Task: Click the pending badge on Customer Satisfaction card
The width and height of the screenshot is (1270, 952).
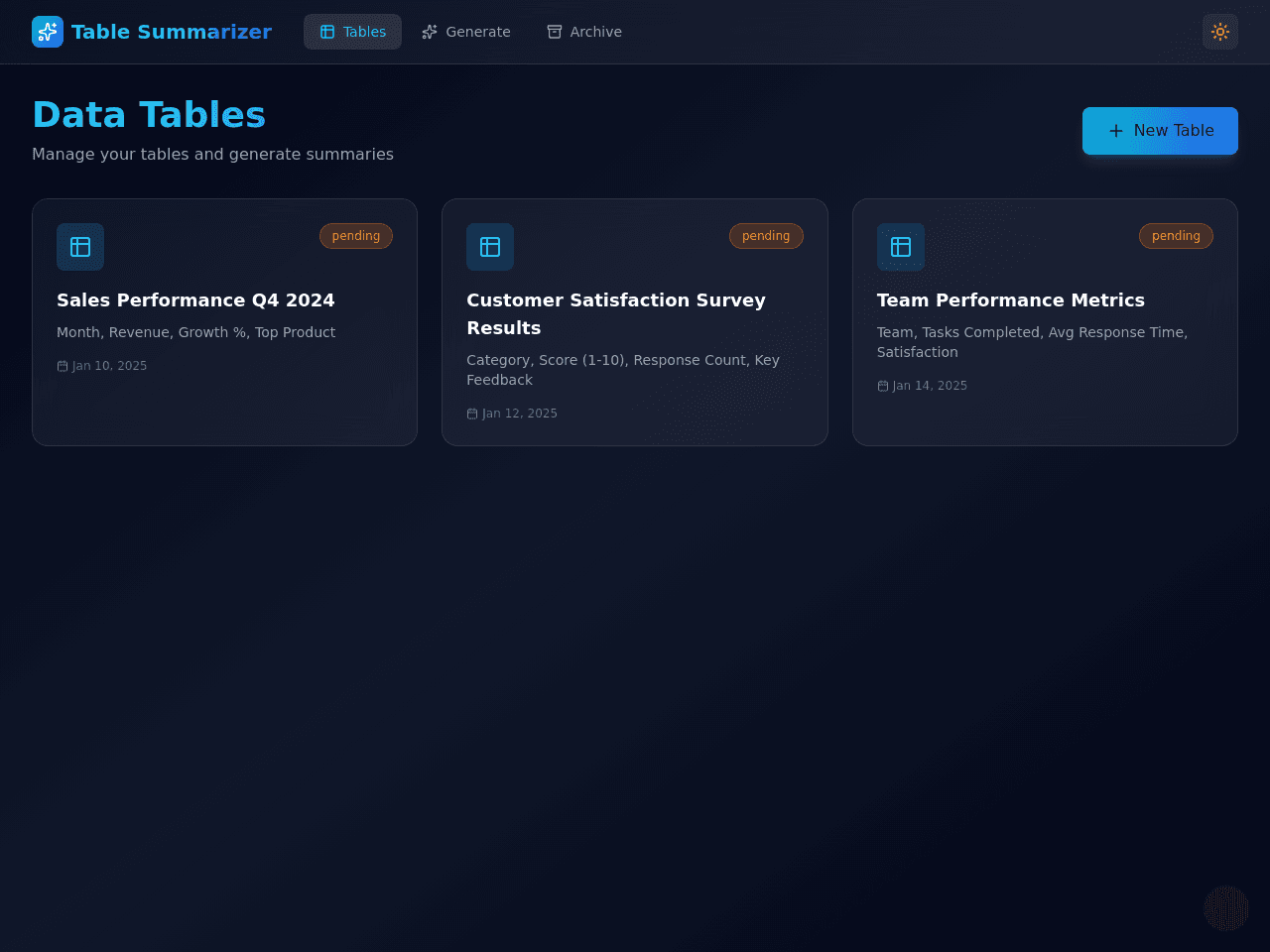Action: pos(766,236)
